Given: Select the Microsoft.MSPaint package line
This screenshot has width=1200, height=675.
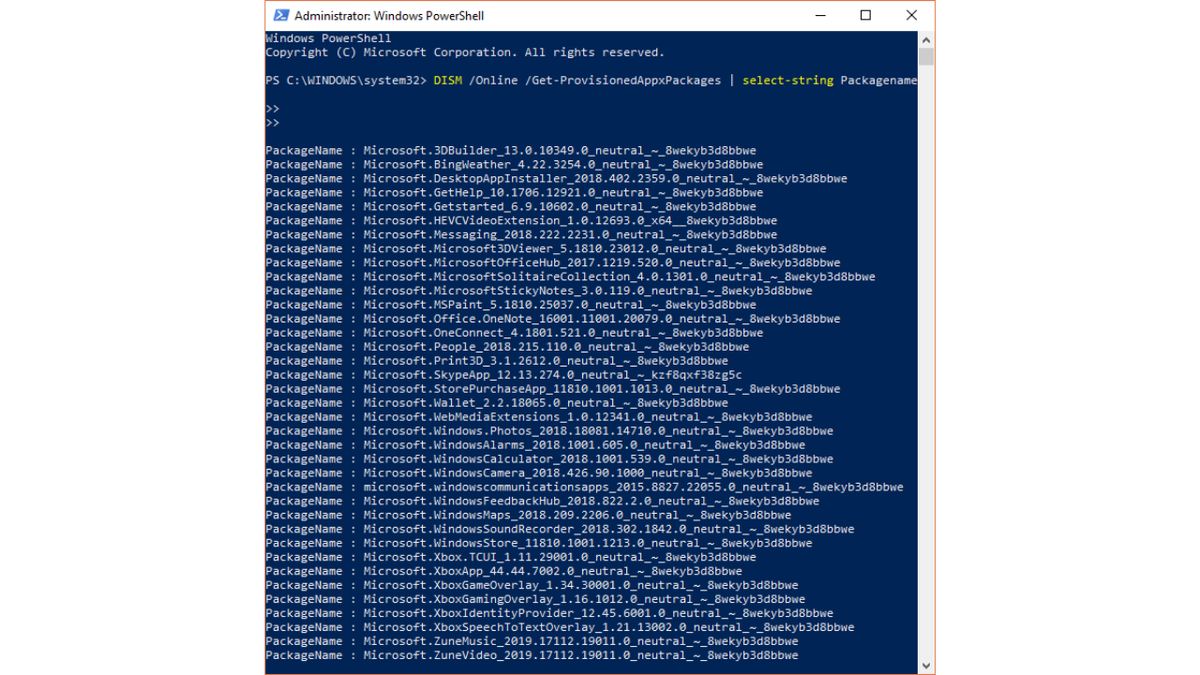Looking at the screenshot, I should tap(511, 304).
